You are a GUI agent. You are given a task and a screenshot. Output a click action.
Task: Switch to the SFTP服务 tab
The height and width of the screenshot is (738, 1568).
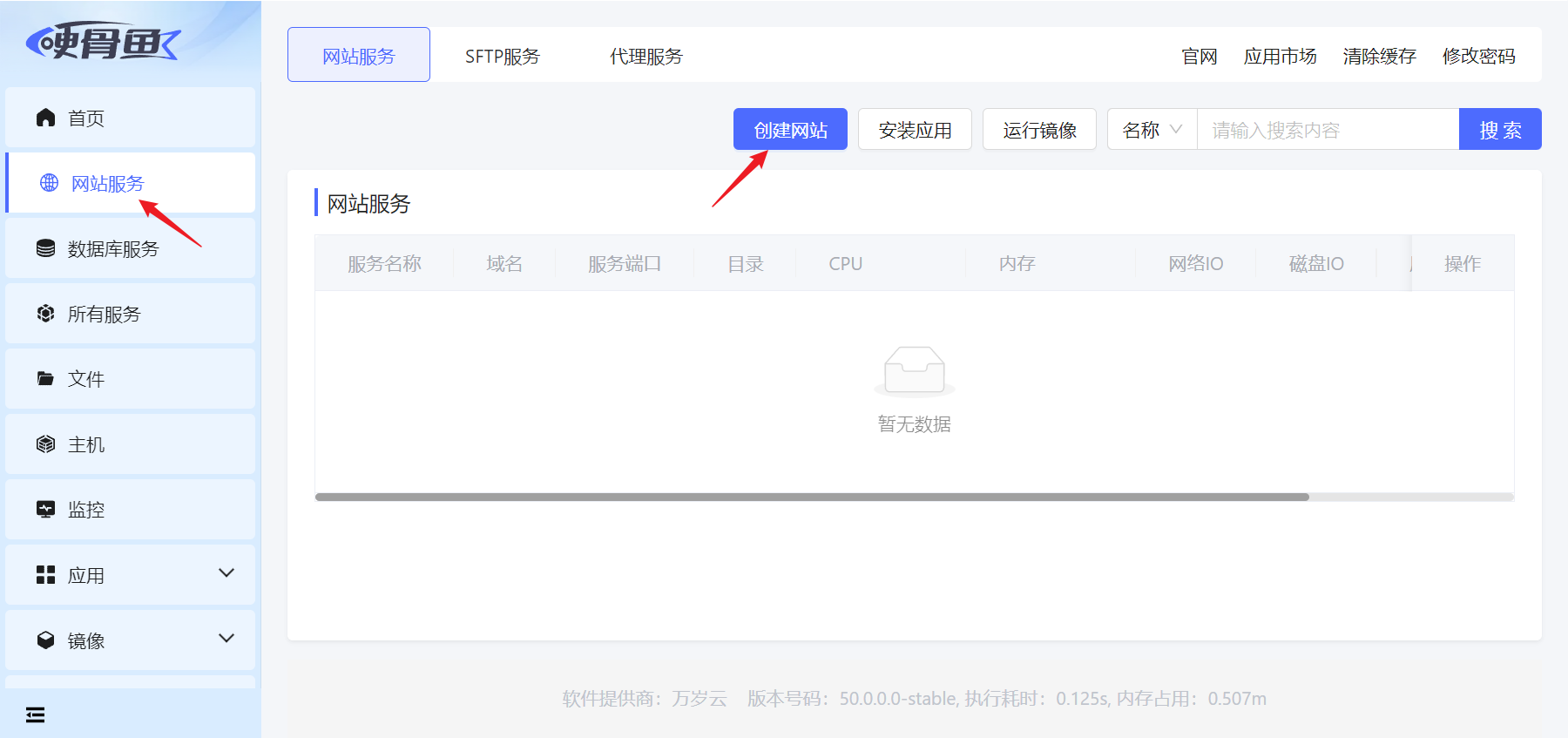coord(503,56)
